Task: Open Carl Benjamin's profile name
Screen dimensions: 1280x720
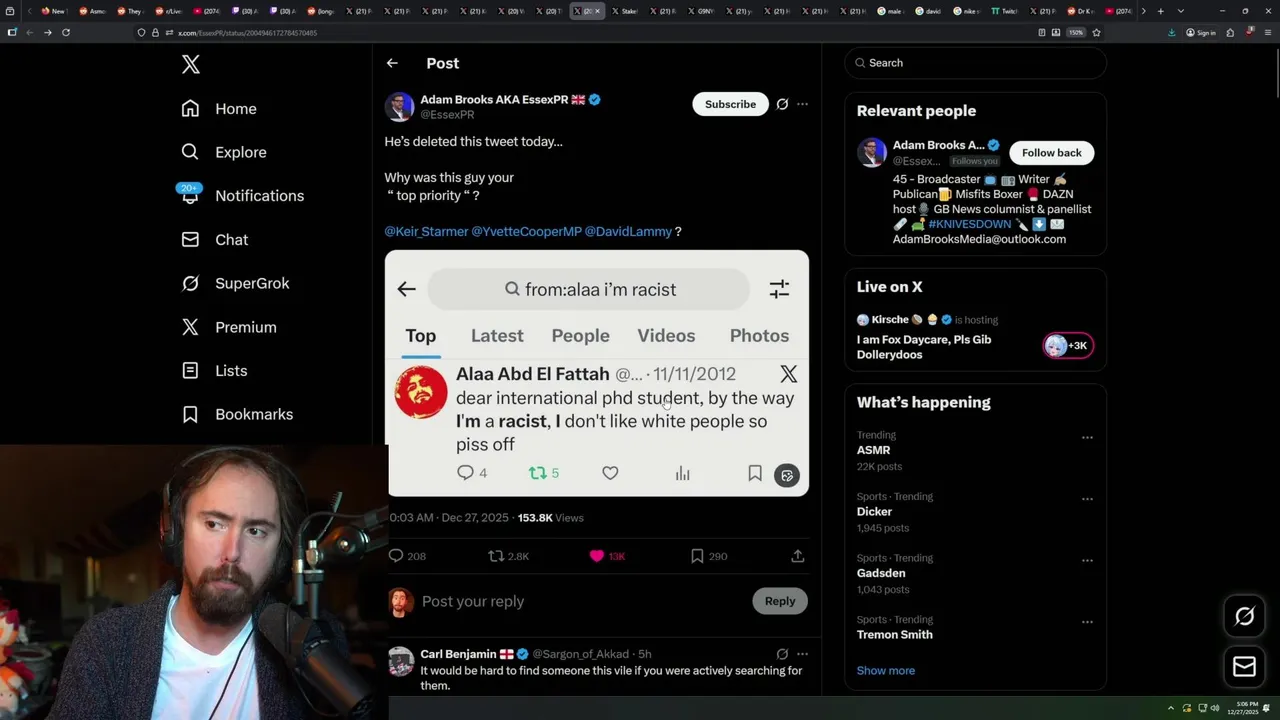Action: pyautogui.click(x=459, y=654)
